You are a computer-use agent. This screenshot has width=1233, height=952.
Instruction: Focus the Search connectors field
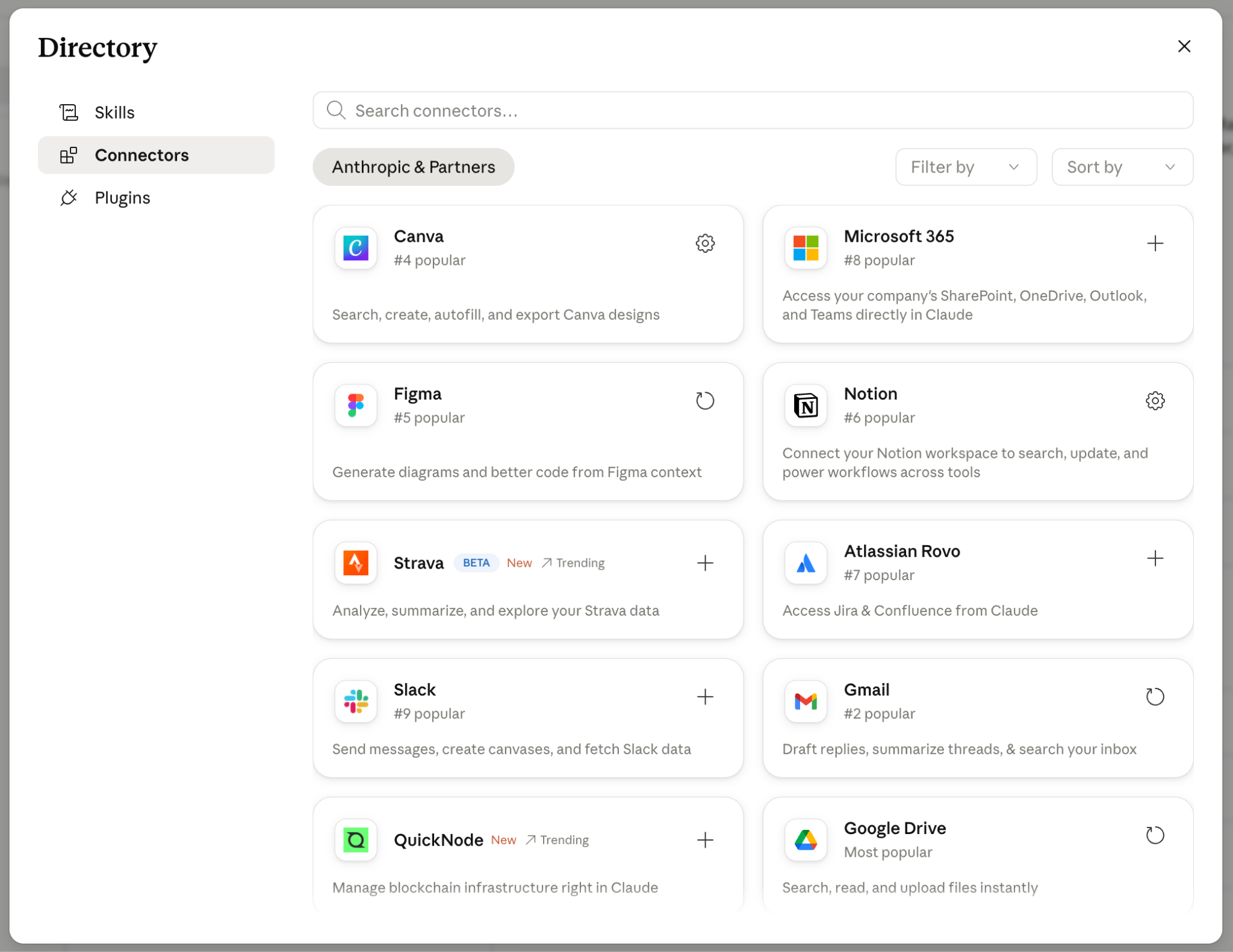(x=753, y=111)
